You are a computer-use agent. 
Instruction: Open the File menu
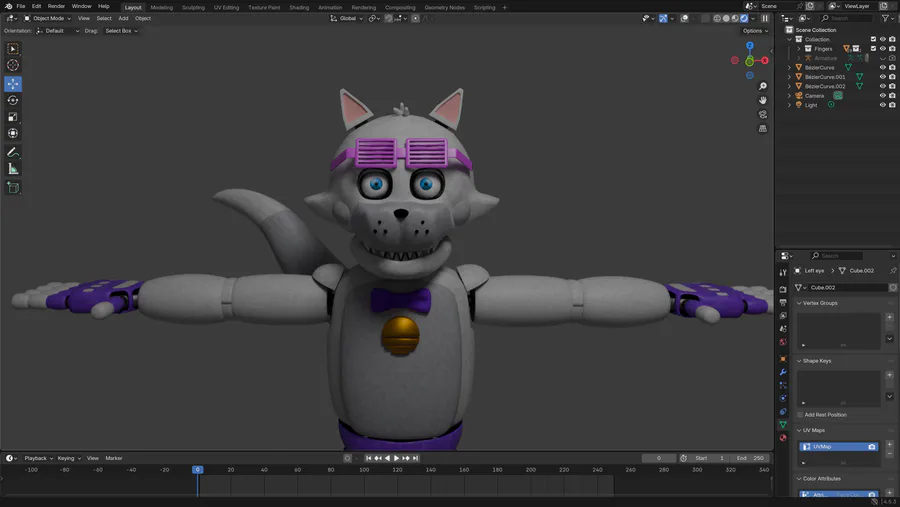pyautogui.click(x=21, y=6)
